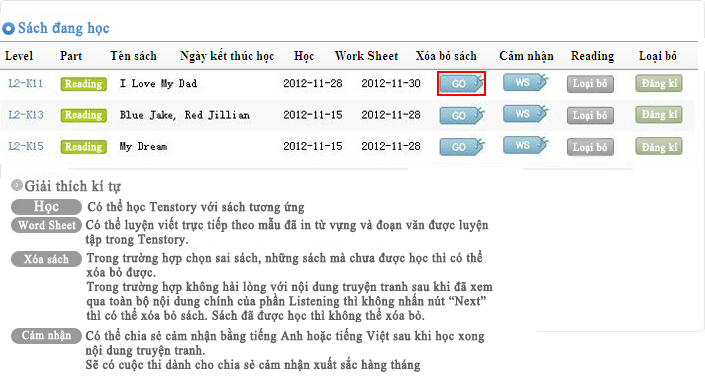Click the Loại bỏ column header
This screenshot has width=705, height=380.
658,56
